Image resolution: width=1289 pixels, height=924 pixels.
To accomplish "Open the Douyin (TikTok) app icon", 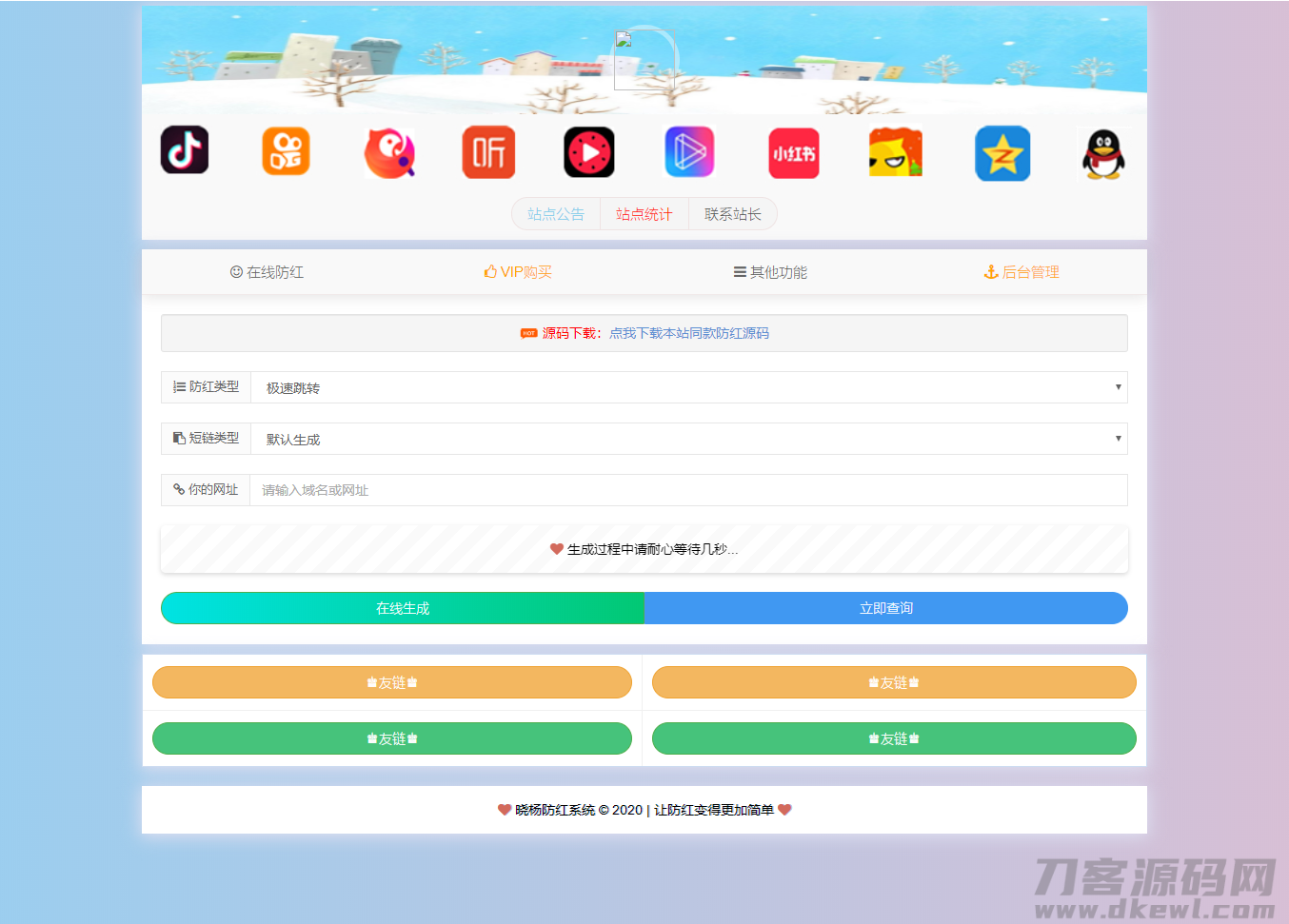I will pos(185,150).
